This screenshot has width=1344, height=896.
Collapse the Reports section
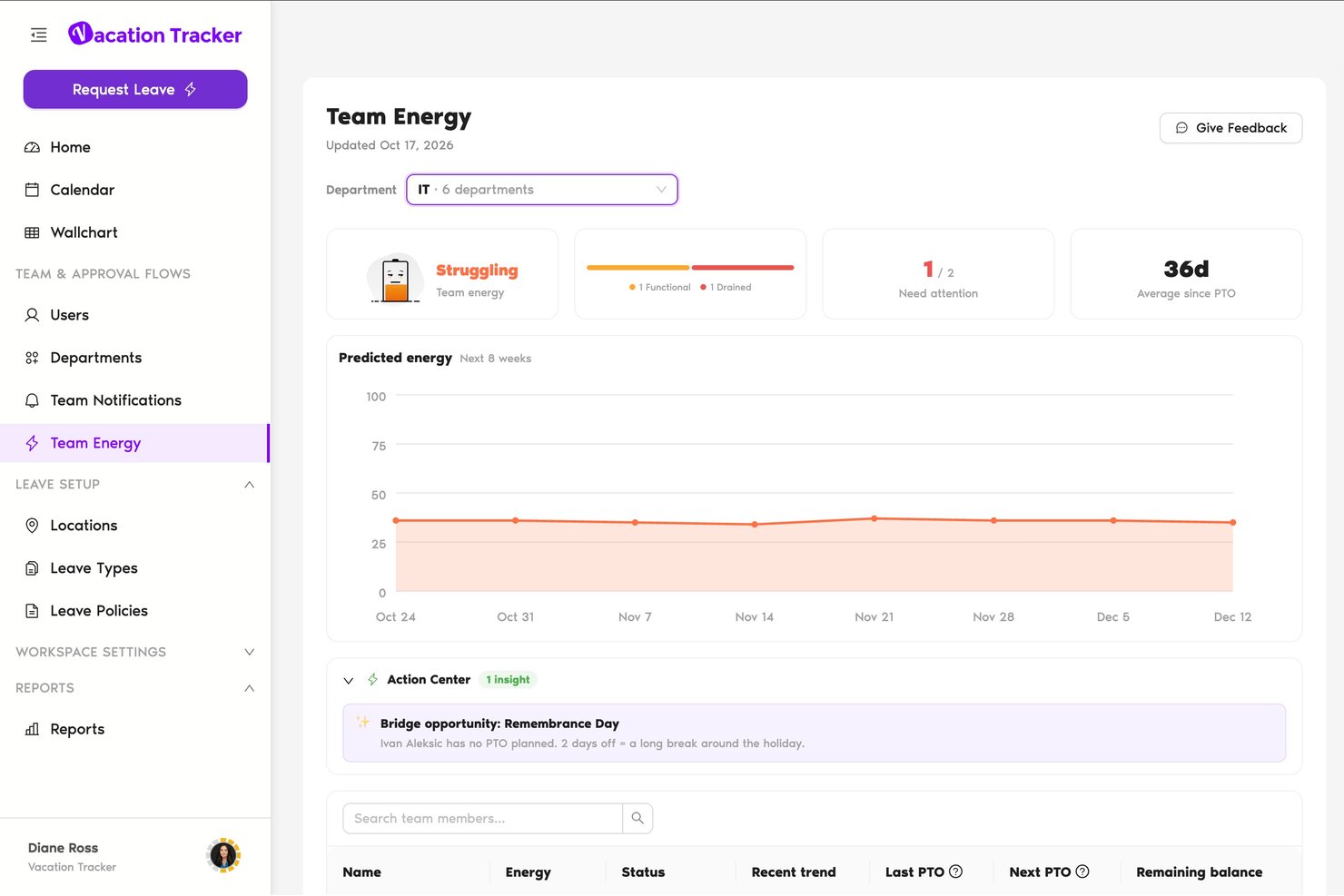click(x=250, y=688)
